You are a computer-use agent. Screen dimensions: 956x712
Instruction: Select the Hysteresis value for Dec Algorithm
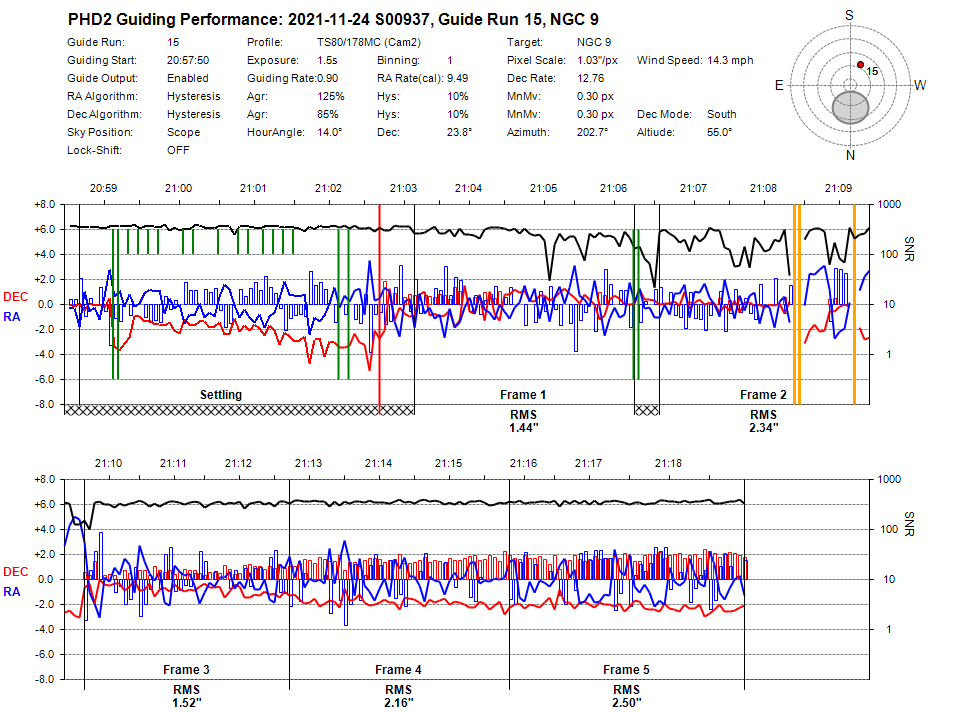[194, 114]
